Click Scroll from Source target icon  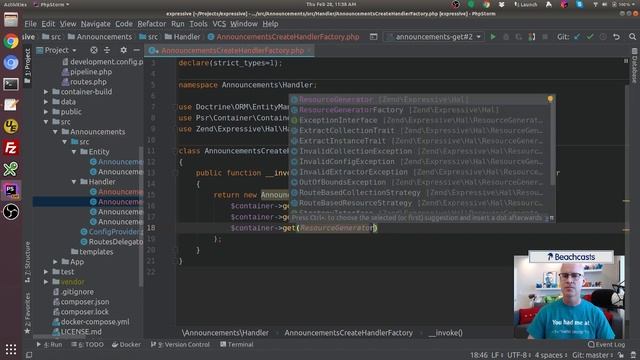point(94,50)
